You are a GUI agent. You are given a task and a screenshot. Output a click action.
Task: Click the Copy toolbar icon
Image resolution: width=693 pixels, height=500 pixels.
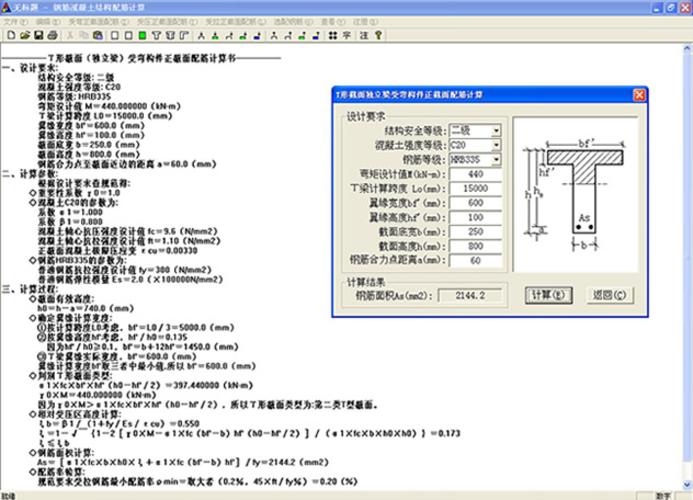(x=84, y=35)
